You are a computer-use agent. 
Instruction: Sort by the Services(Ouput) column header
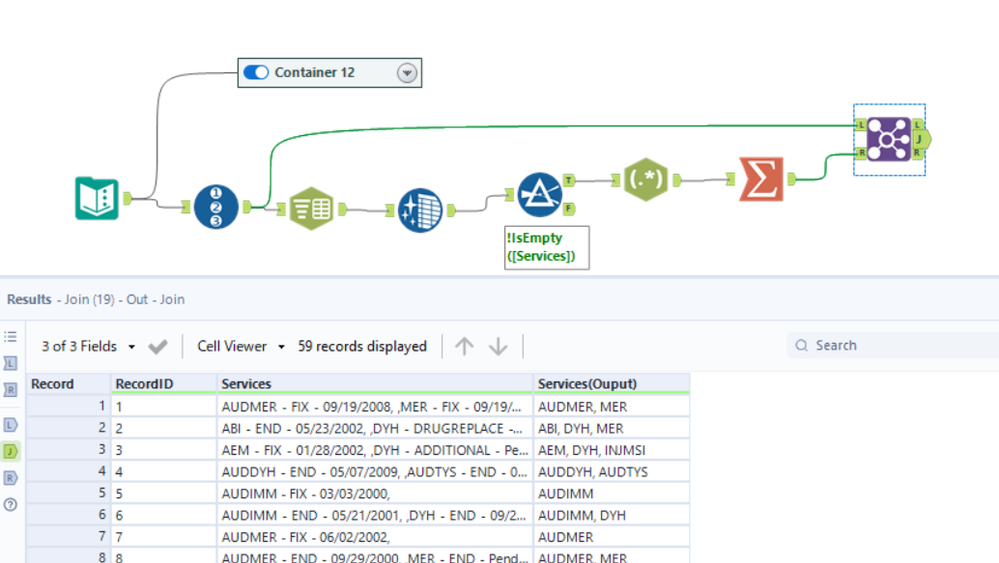tap(612, 384)
